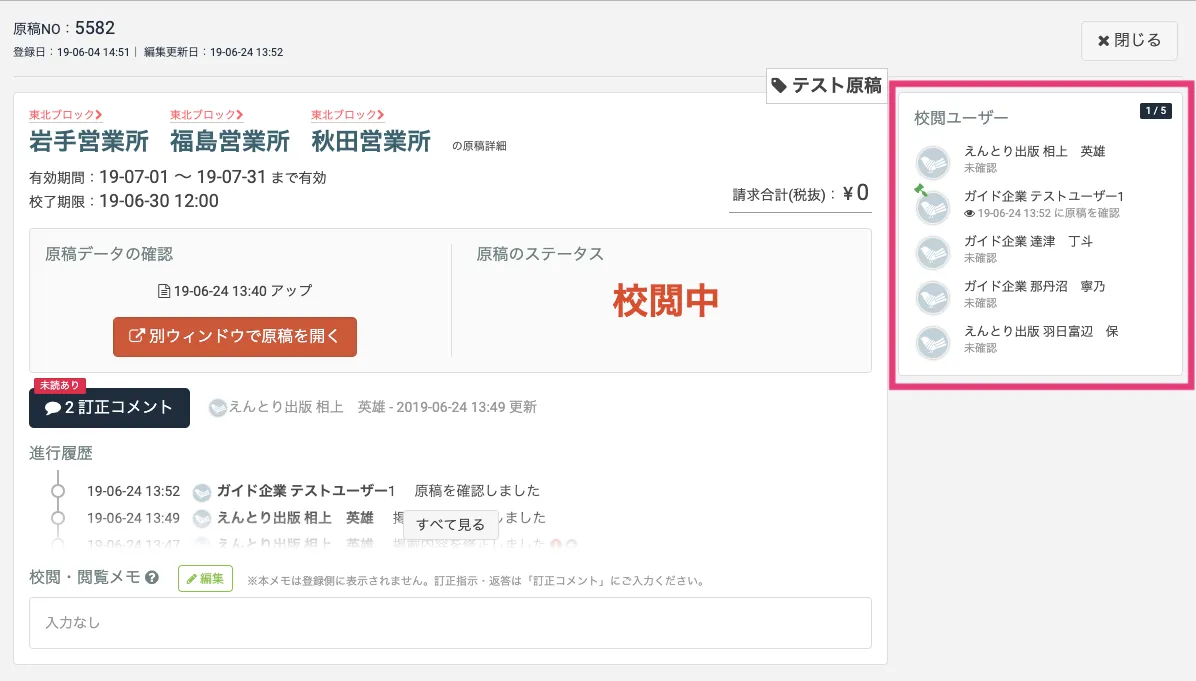The height and width of the screenshot is (681, 1196).
Task: Click timeline marker for 19-06-24 13:52
Action: [x=58, y=491]
